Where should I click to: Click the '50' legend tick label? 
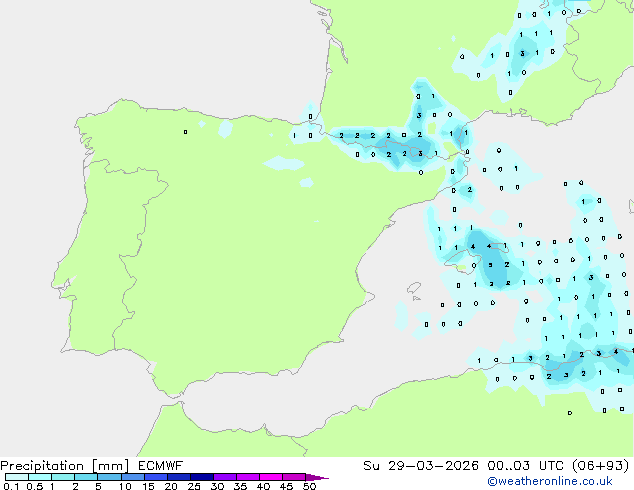click(x=309, y=486)
